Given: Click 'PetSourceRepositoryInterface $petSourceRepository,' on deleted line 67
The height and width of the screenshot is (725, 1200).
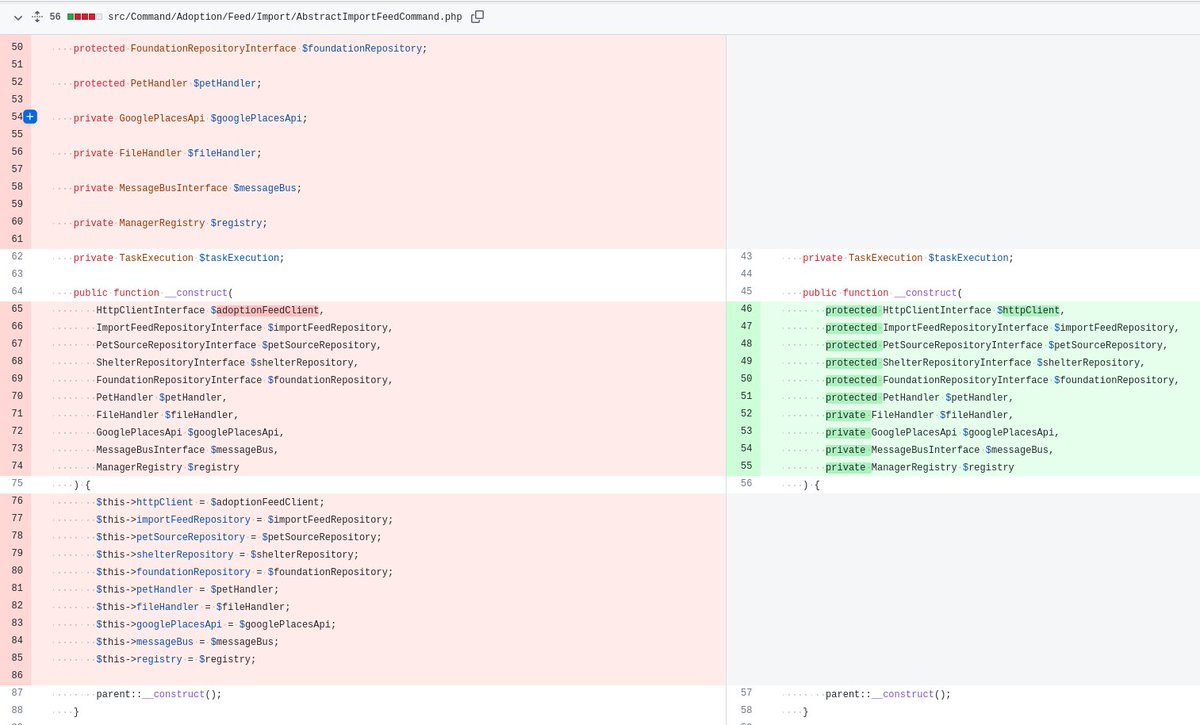Looking at the screenshot, I should click(x=239, y=345).
